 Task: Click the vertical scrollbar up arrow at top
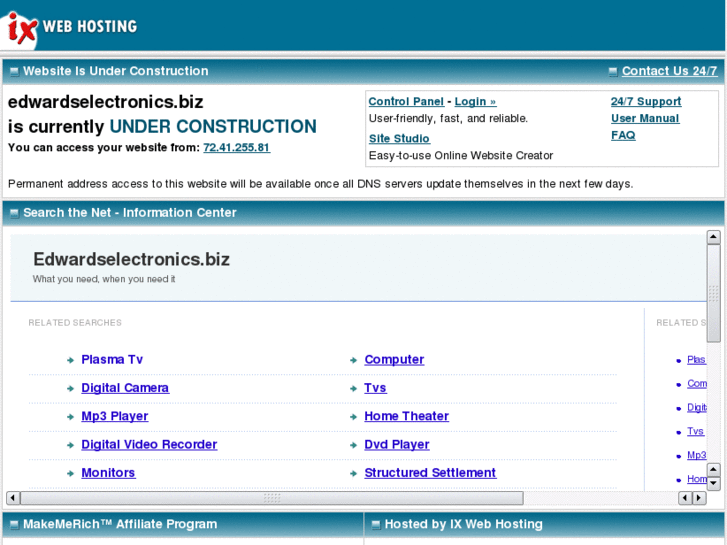[x=714, y=237]
